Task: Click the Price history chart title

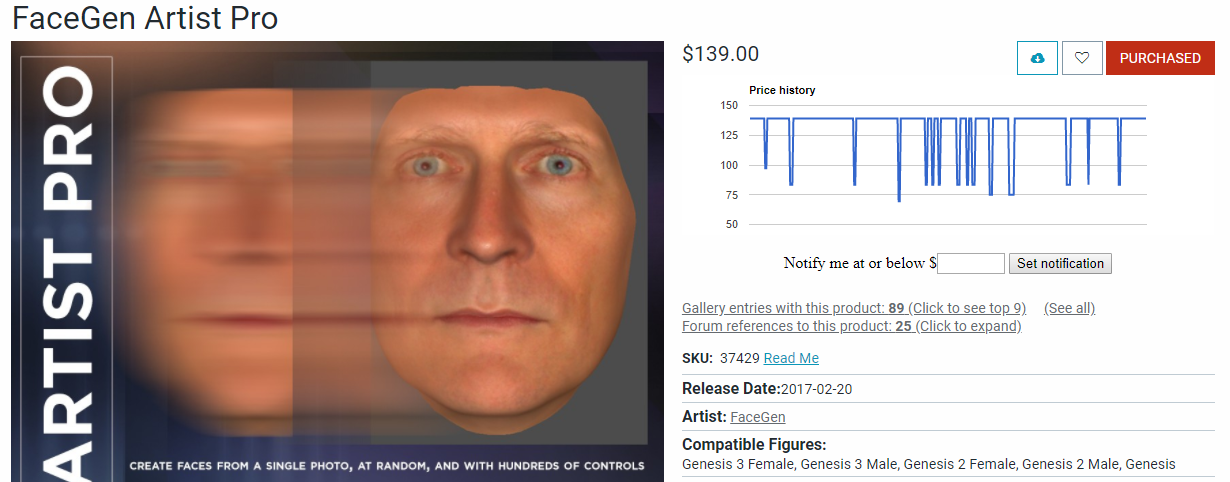Action: click(782, 90)
